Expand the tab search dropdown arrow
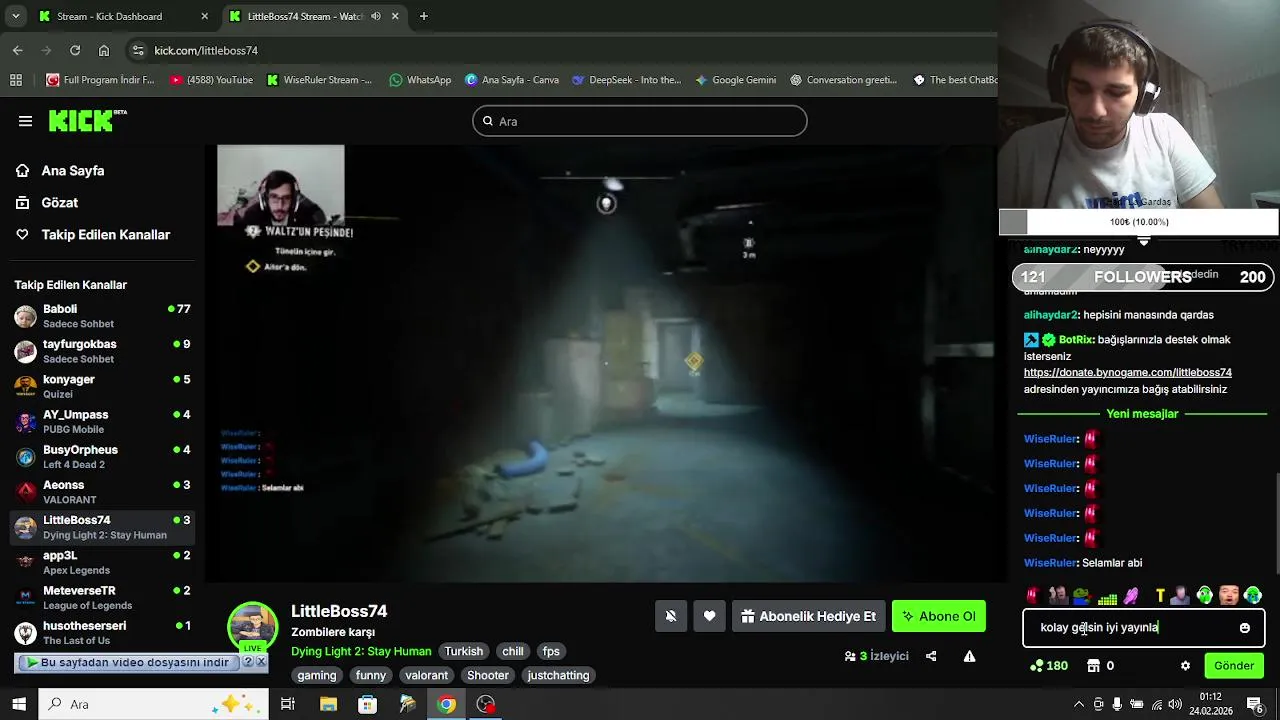This screenshot has height=720, width=1280. (15, 16)
